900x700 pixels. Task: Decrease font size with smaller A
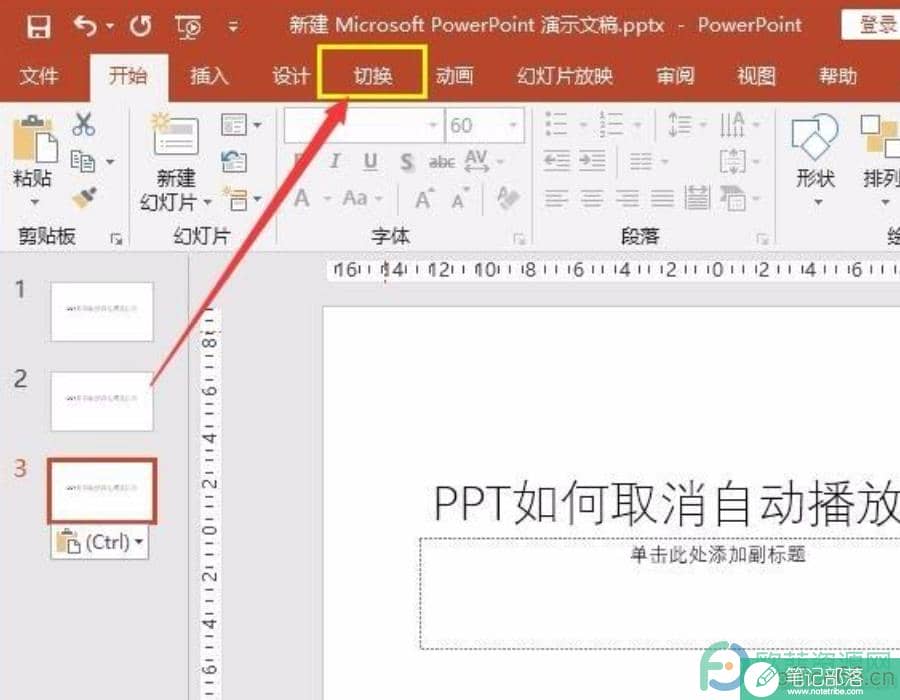click(x=460, y=199)
